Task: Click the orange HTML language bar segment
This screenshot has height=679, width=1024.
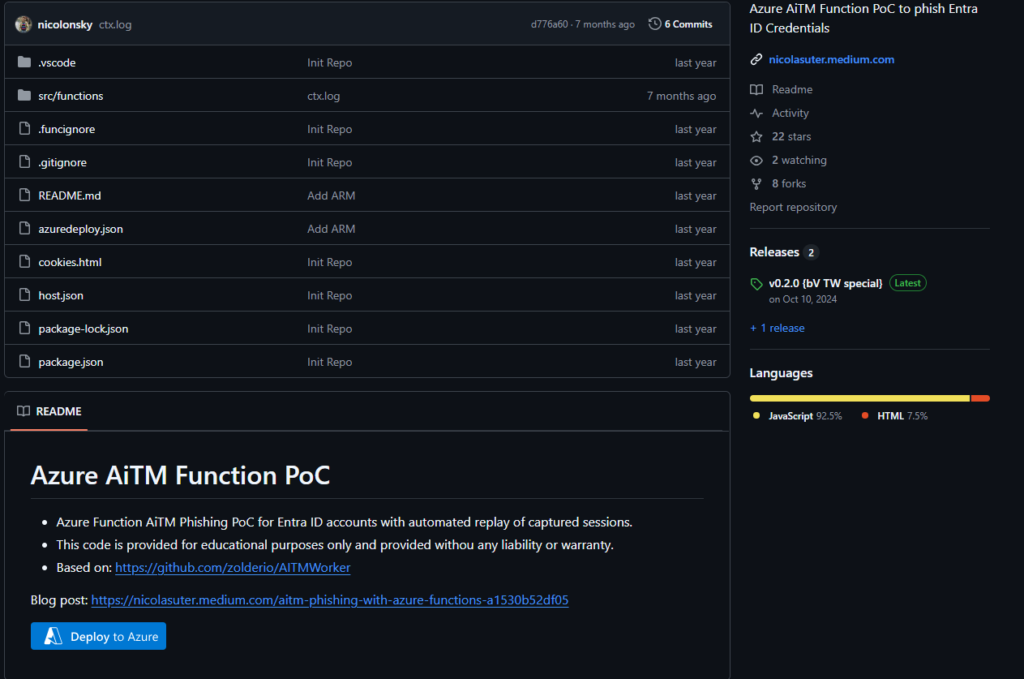Action: coord(980,398)
